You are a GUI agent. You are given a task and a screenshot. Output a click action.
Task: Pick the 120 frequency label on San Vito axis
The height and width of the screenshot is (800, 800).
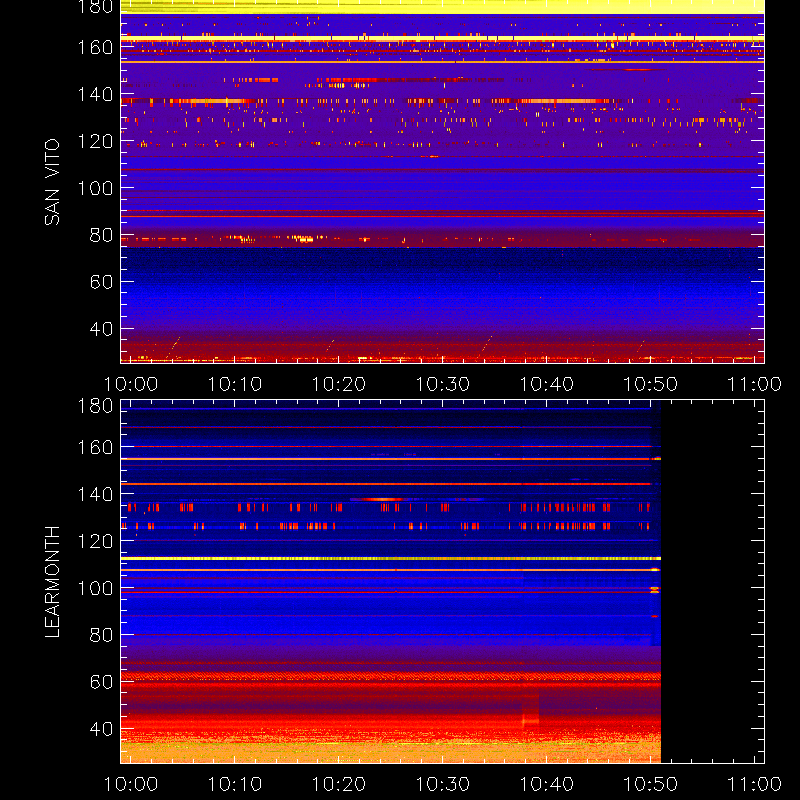click(95, 141)
